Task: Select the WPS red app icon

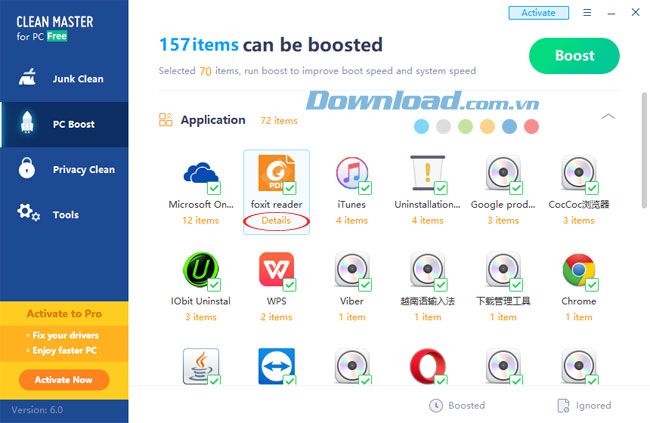Action: click(x=276, y=270)
